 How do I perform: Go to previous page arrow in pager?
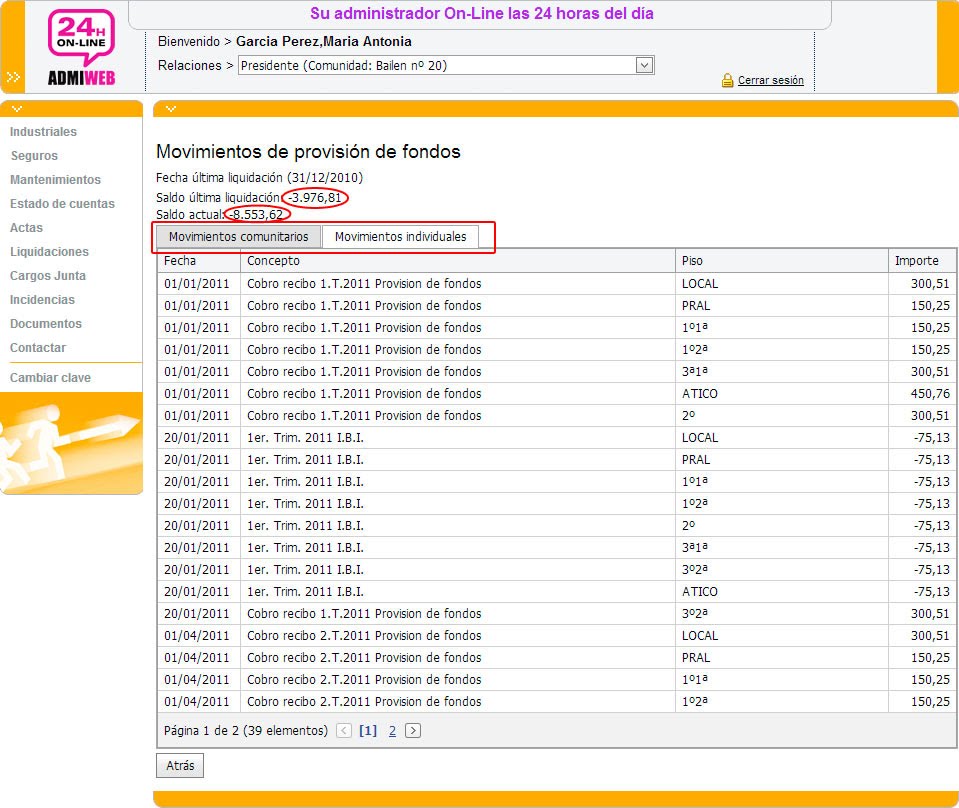pos(344,731)
